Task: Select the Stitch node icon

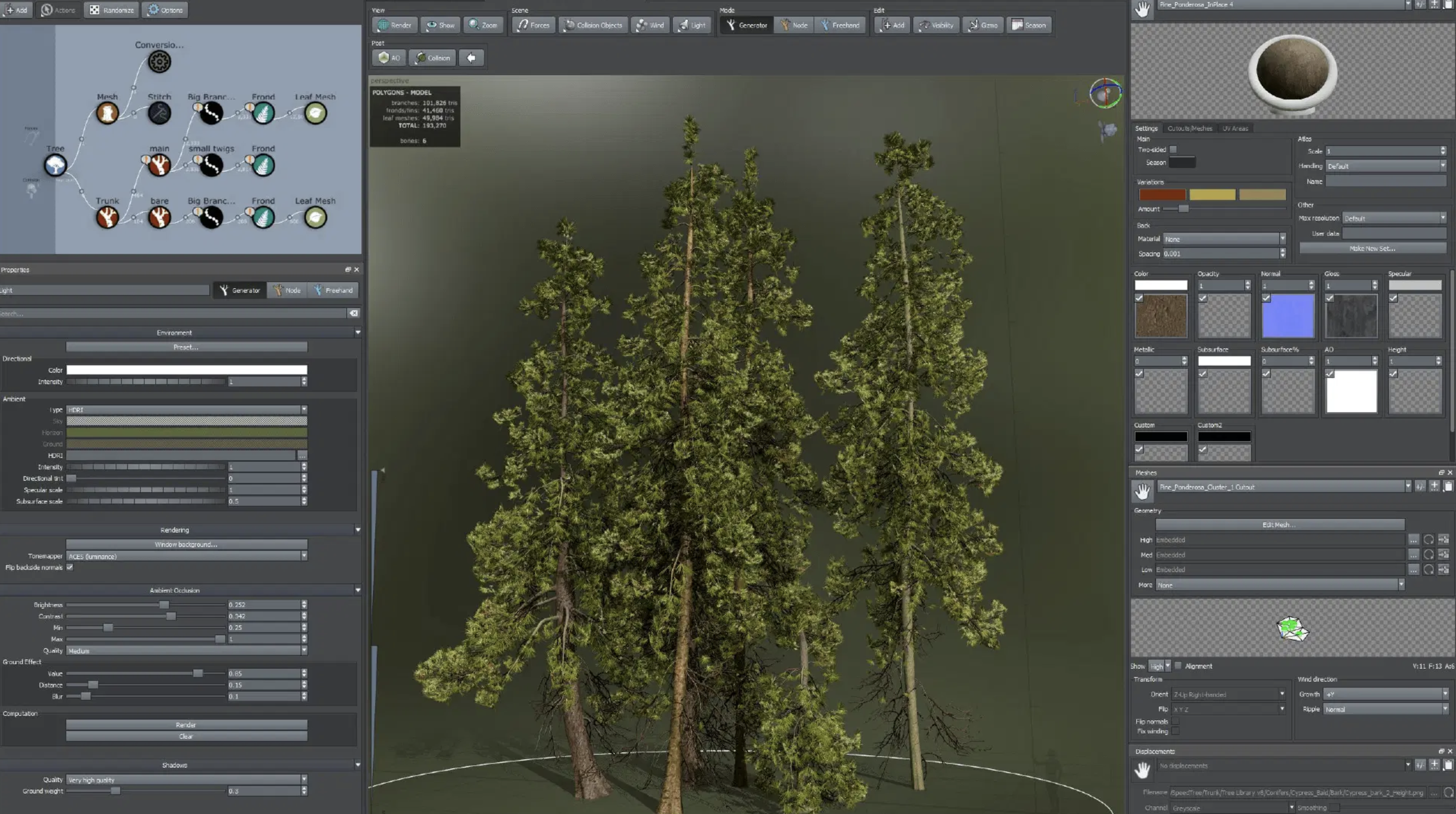Action: (x=159, y=113)
